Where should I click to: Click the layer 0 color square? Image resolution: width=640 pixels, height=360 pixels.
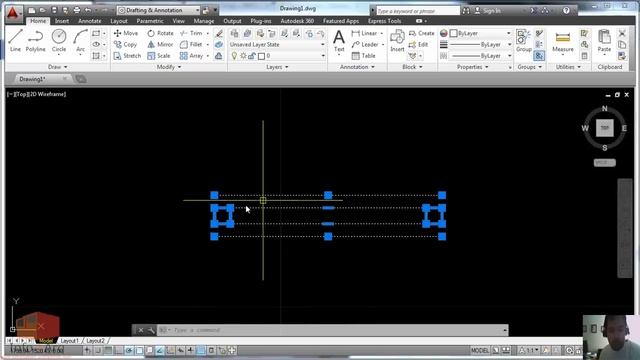(261, 56)
